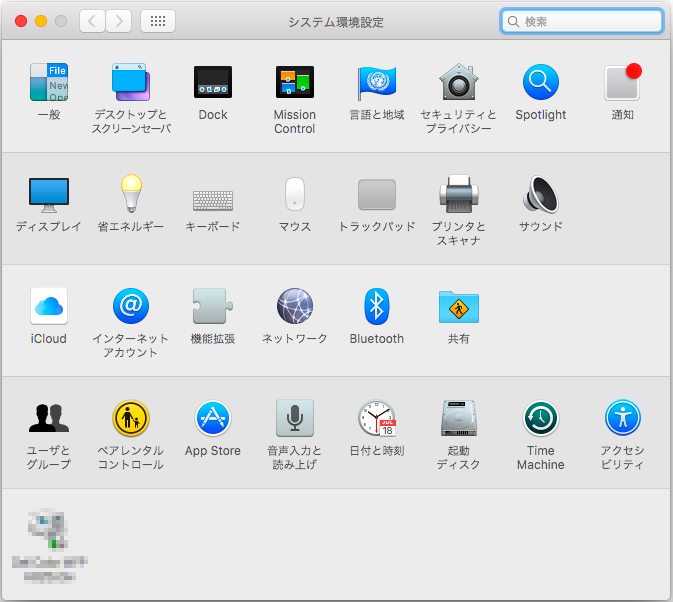Click the Show All grid button
Screen dimensions: 673x602
pyautogui.click(x=159, y=21)
